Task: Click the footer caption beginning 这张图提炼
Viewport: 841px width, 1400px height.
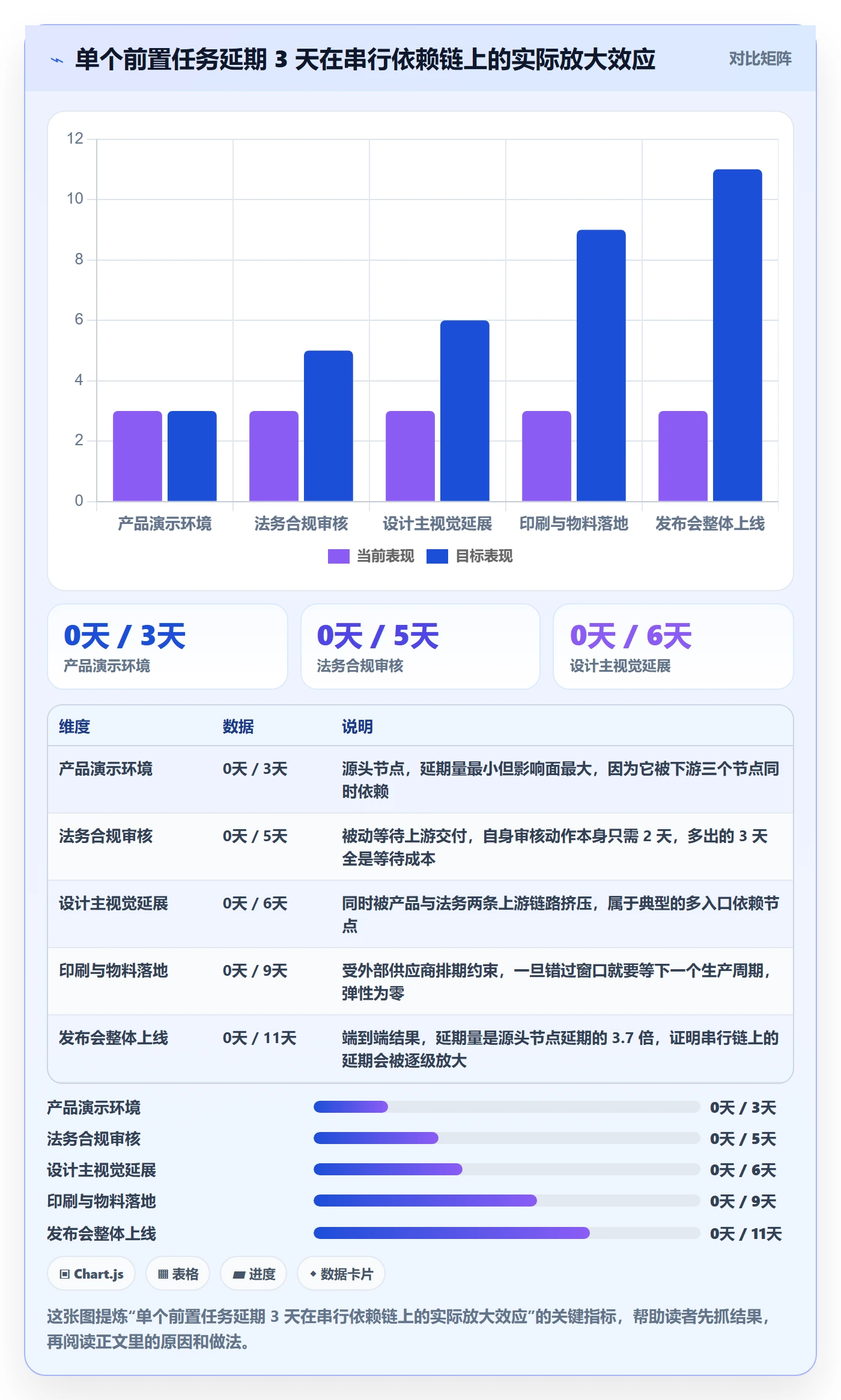Action: pyautogui.click(x=408, y=1328)
